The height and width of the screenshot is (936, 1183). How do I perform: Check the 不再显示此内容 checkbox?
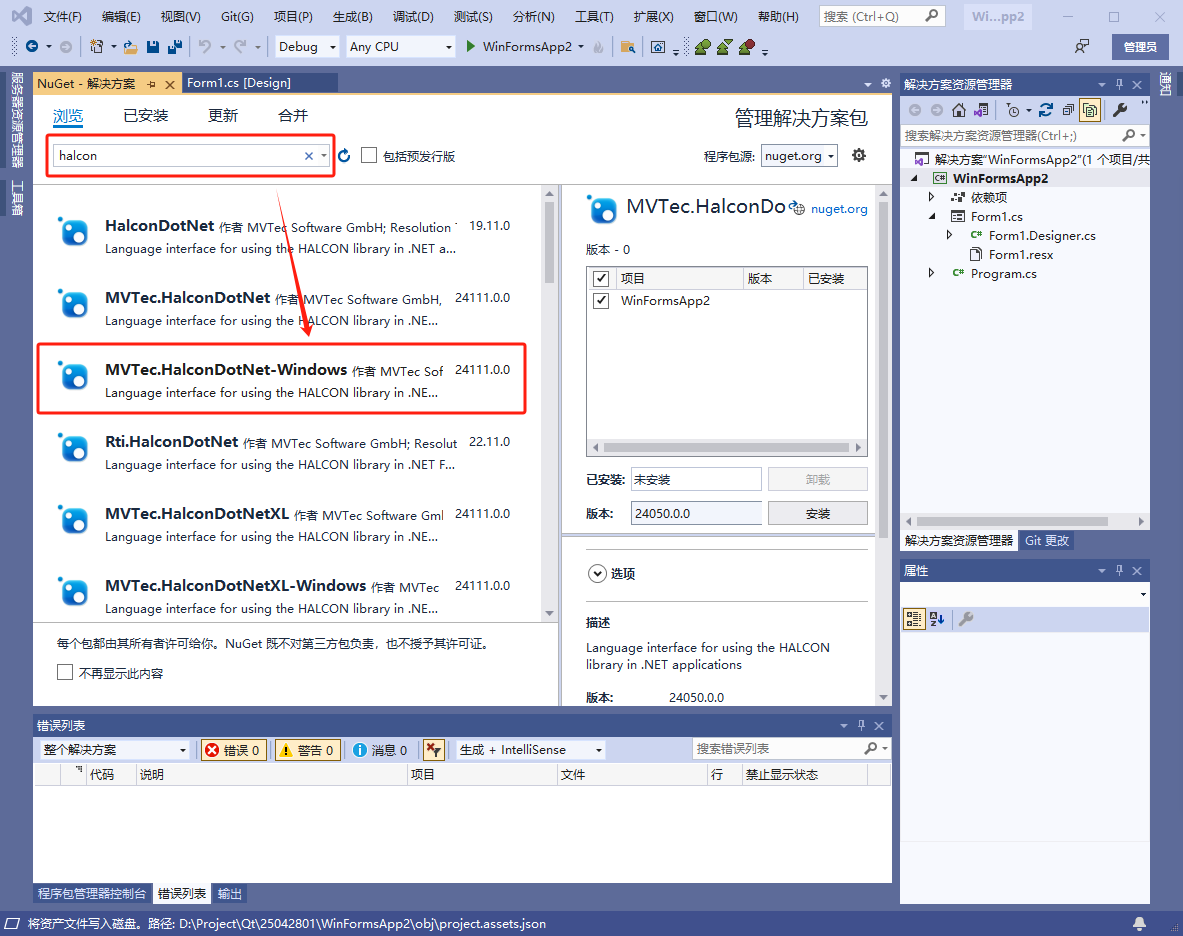pyautogui.click(x=66, y=672)
